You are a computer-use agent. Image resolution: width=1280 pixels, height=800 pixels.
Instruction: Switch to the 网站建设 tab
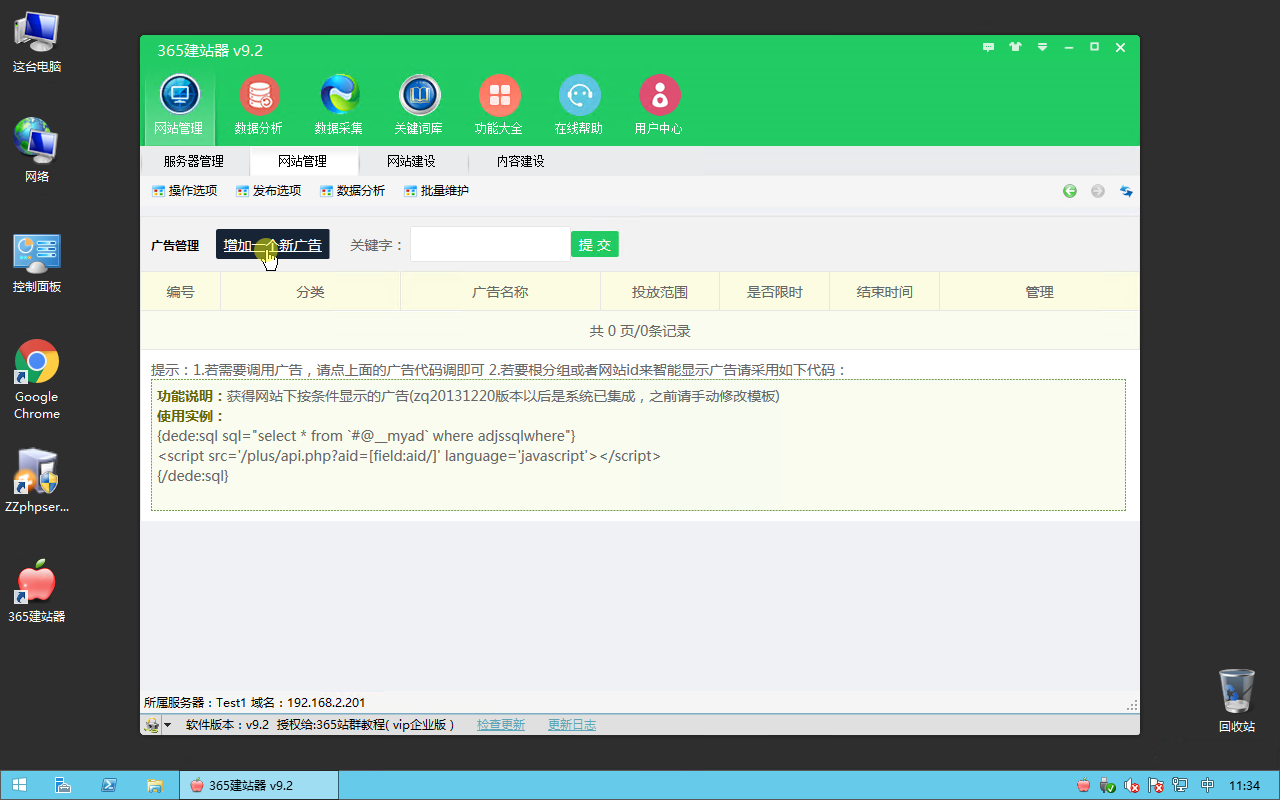point(412,161)
